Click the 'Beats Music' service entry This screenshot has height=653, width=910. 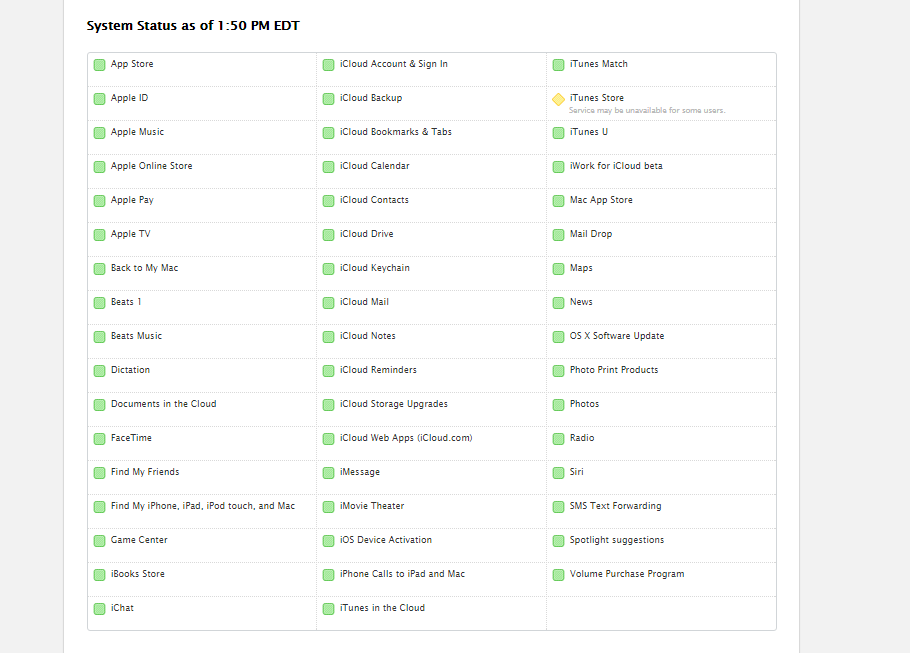136,335
